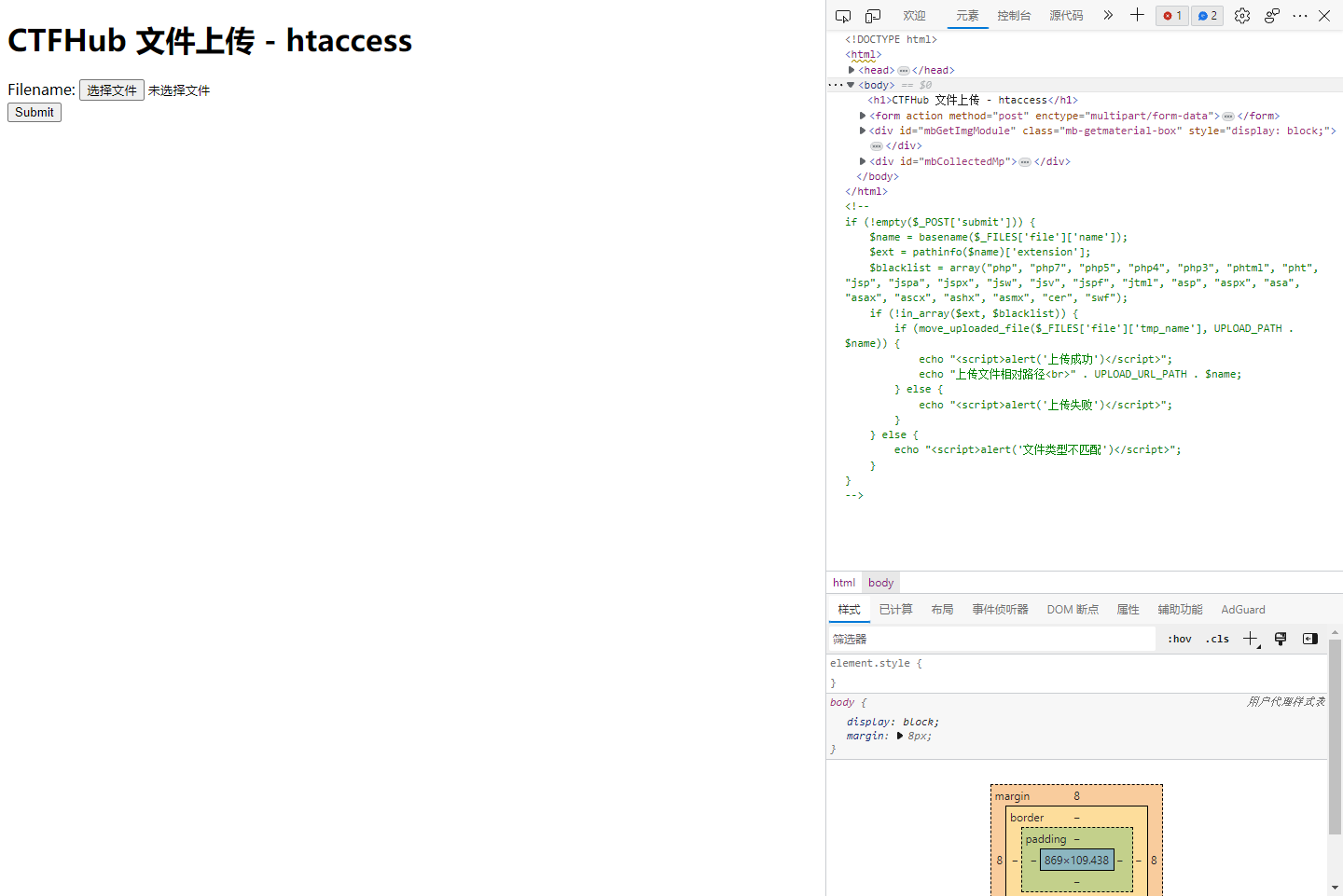Viewport: 1343px width, 896px height.
Task: Select body in the breadcrumb bar
Action: pyautogui.click(x=880, y=583)
